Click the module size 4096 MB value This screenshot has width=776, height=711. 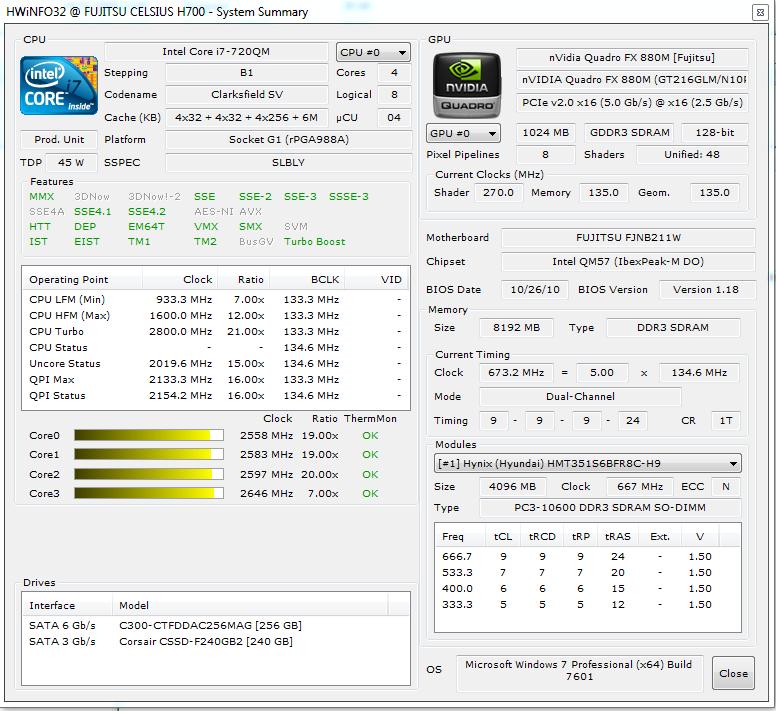tap(512, 486)
